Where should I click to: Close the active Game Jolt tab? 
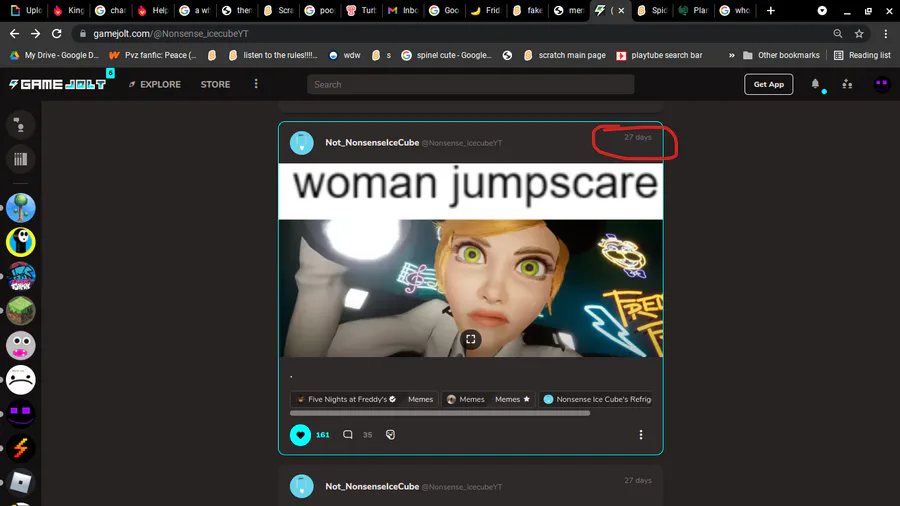tap(621, 10)
